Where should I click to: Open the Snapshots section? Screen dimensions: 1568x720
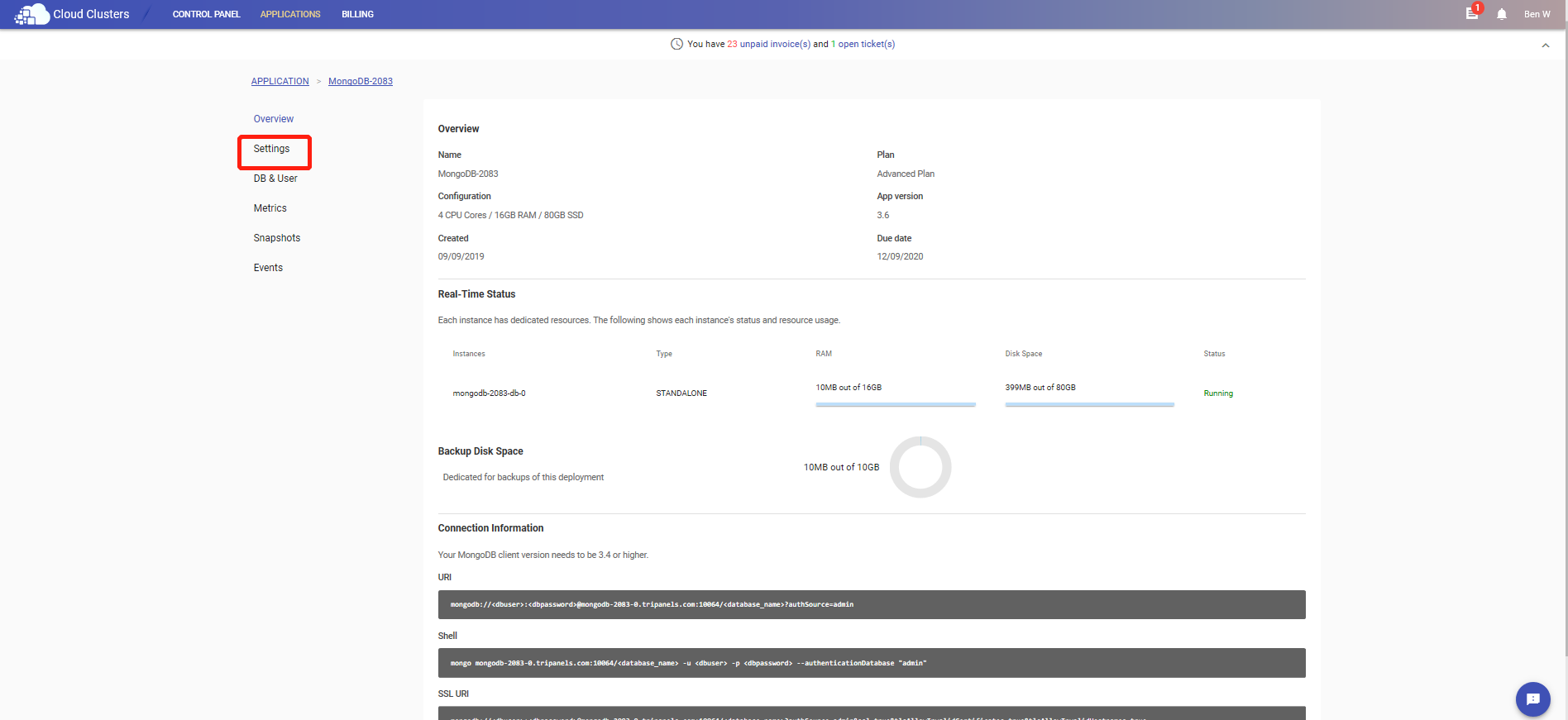tap(277, 238)
